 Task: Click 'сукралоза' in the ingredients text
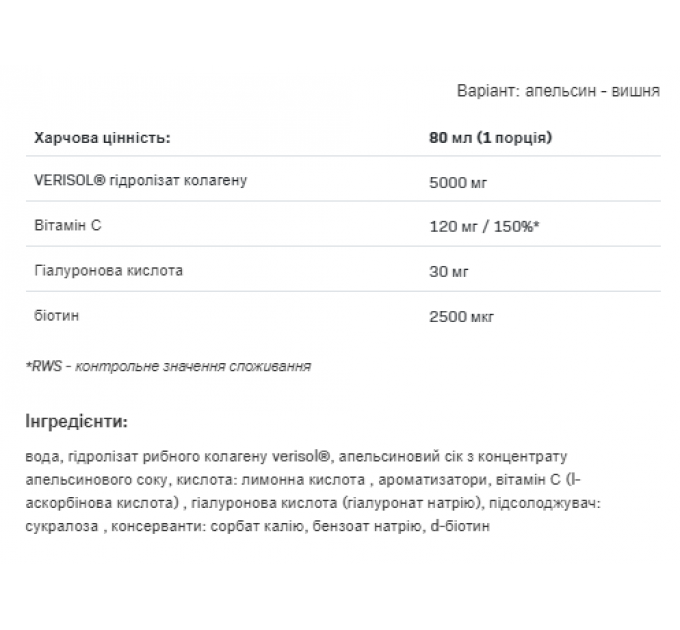pyautogui.click(x=62, y=526)
